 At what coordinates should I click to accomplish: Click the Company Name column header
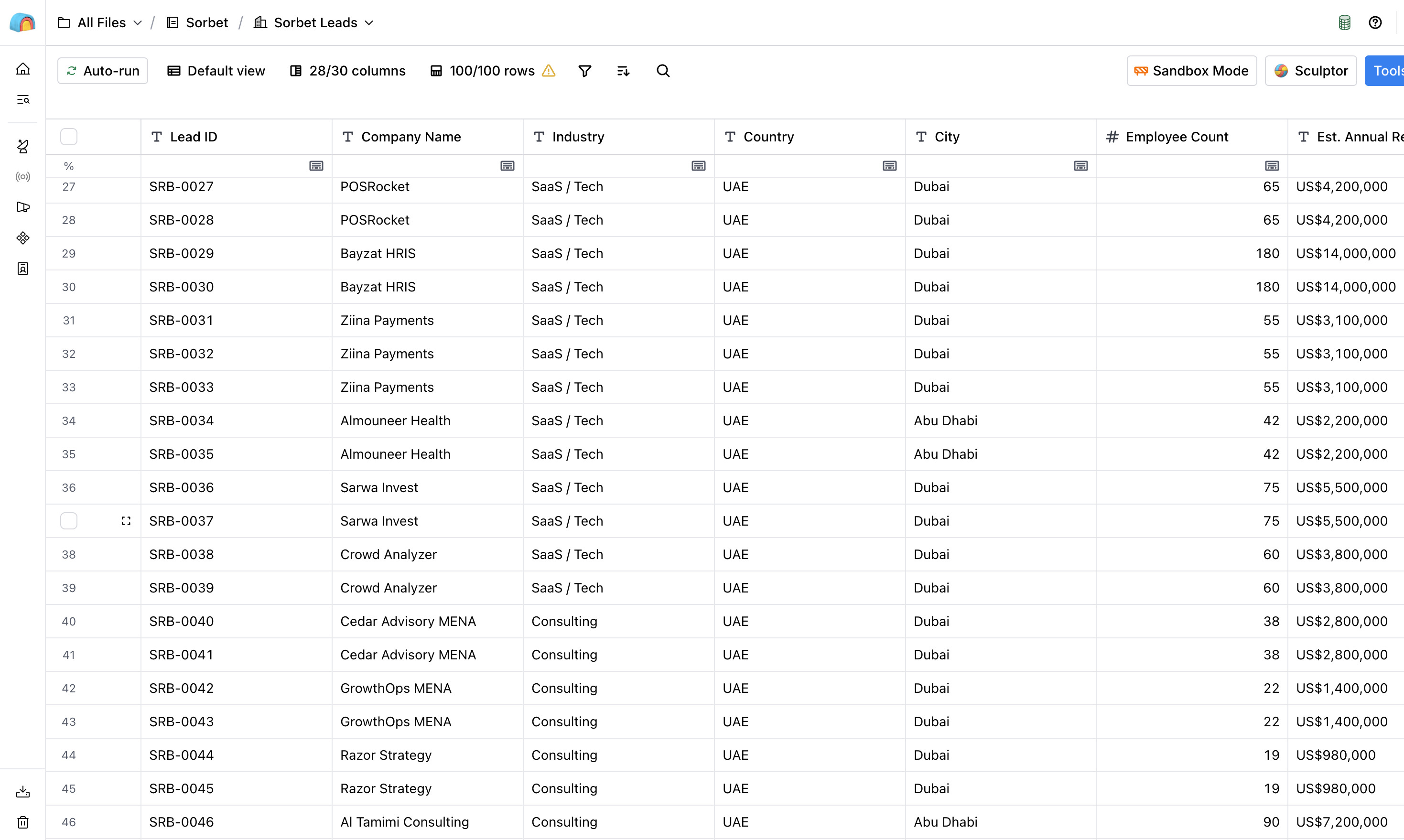click(427, 136)
